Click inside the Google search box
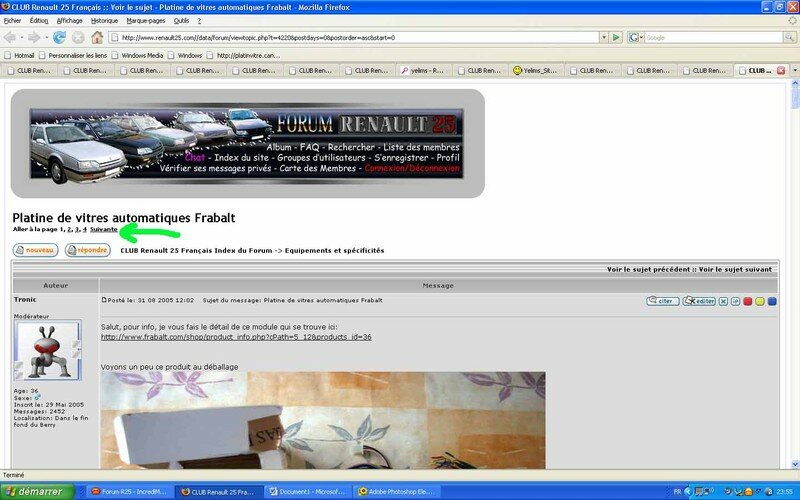Image resolution: width=800 pixels, height=500 pixels. coord(714,37)
